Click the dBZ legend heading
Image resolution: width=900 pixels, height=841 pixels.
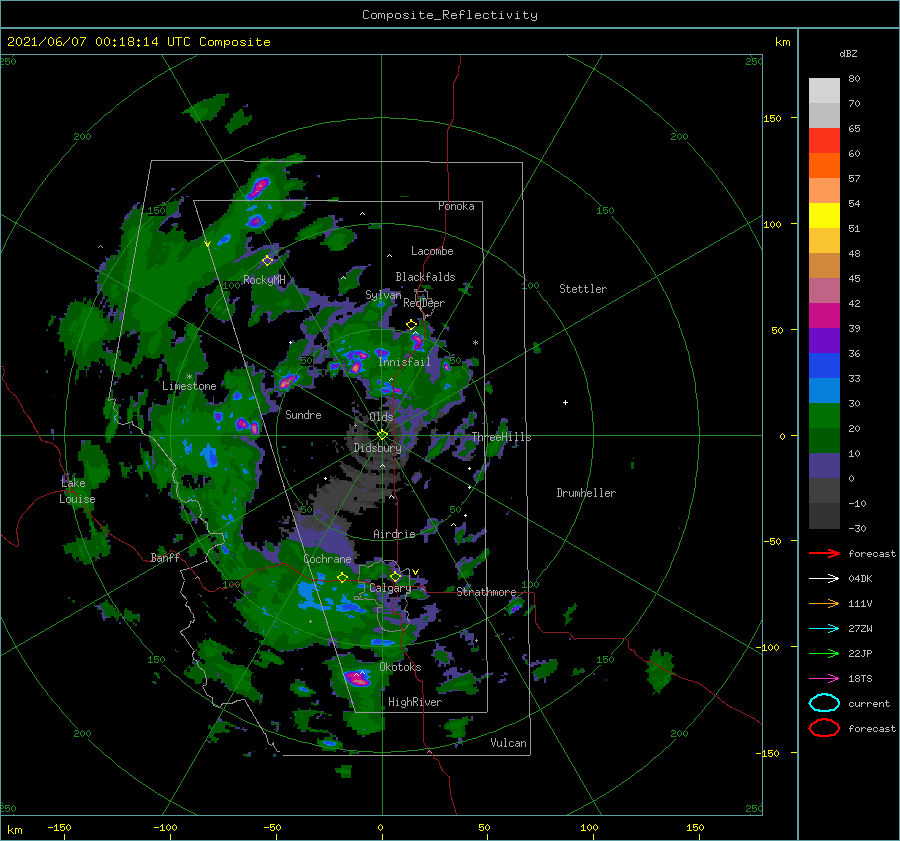(x=848, y=53)
